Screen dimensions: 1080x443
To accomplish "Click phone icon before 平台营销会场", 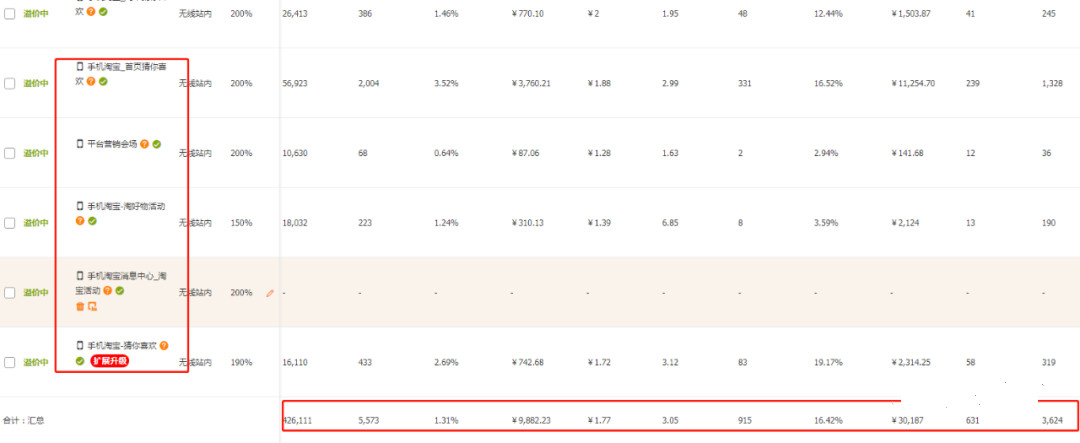I will coord(80,144).
